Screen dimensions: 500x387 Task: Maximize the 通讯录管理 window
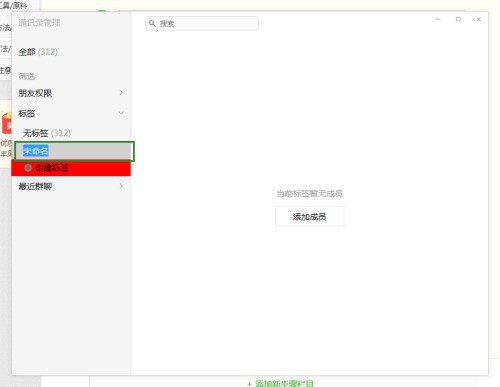pos(458,19)
